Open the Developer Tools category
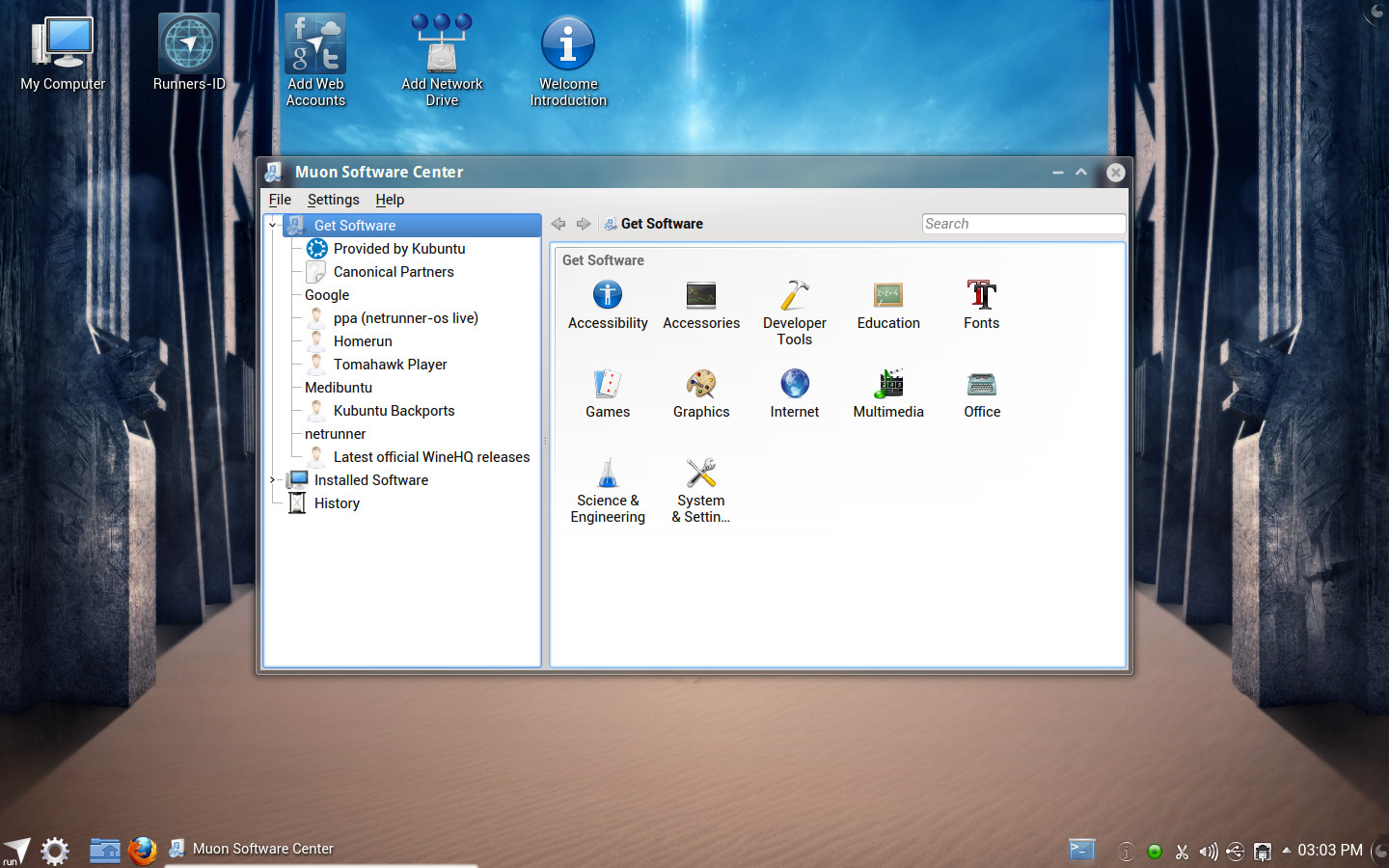Image resolution: width=1389 pixels, height=868 pixels. coord(795,312)
